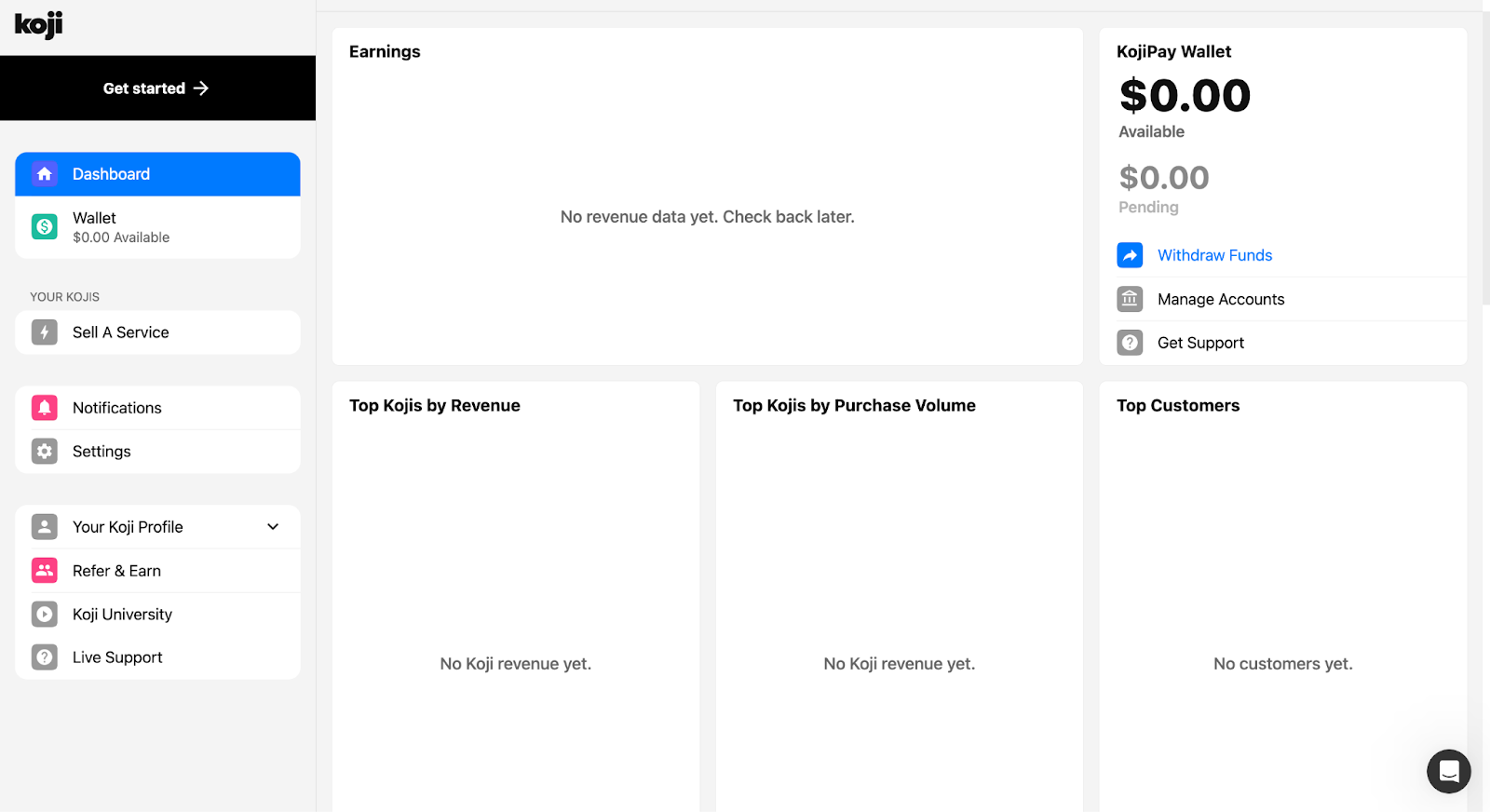
Task: Open Refer & Earn
Action: 157,571
